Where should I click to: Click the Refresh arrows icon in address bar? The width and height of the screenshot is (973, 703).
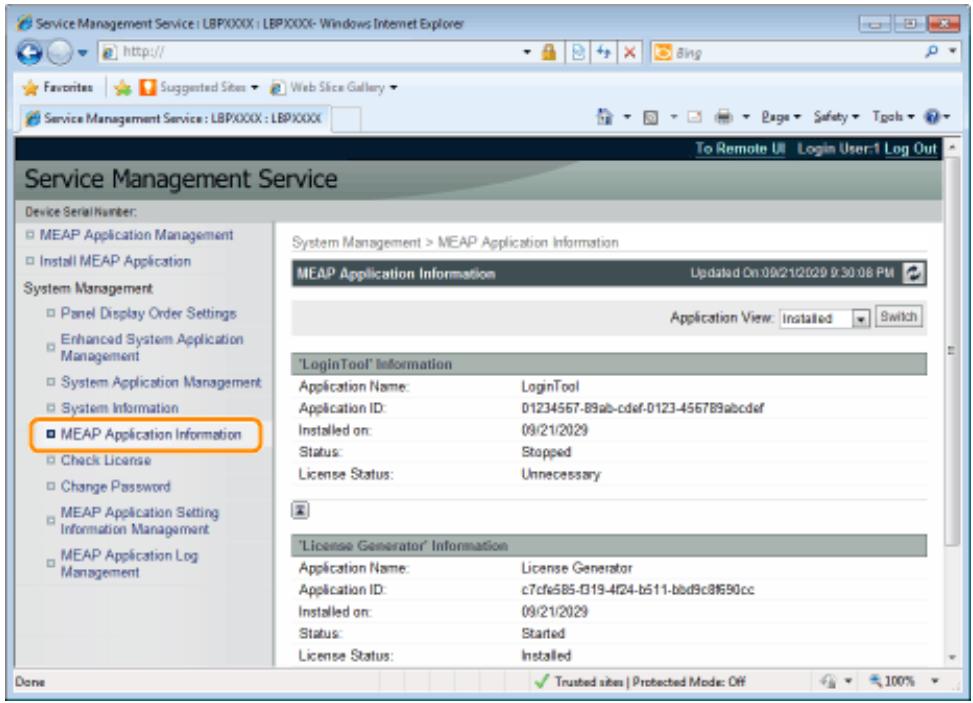[x=603, y=52]
